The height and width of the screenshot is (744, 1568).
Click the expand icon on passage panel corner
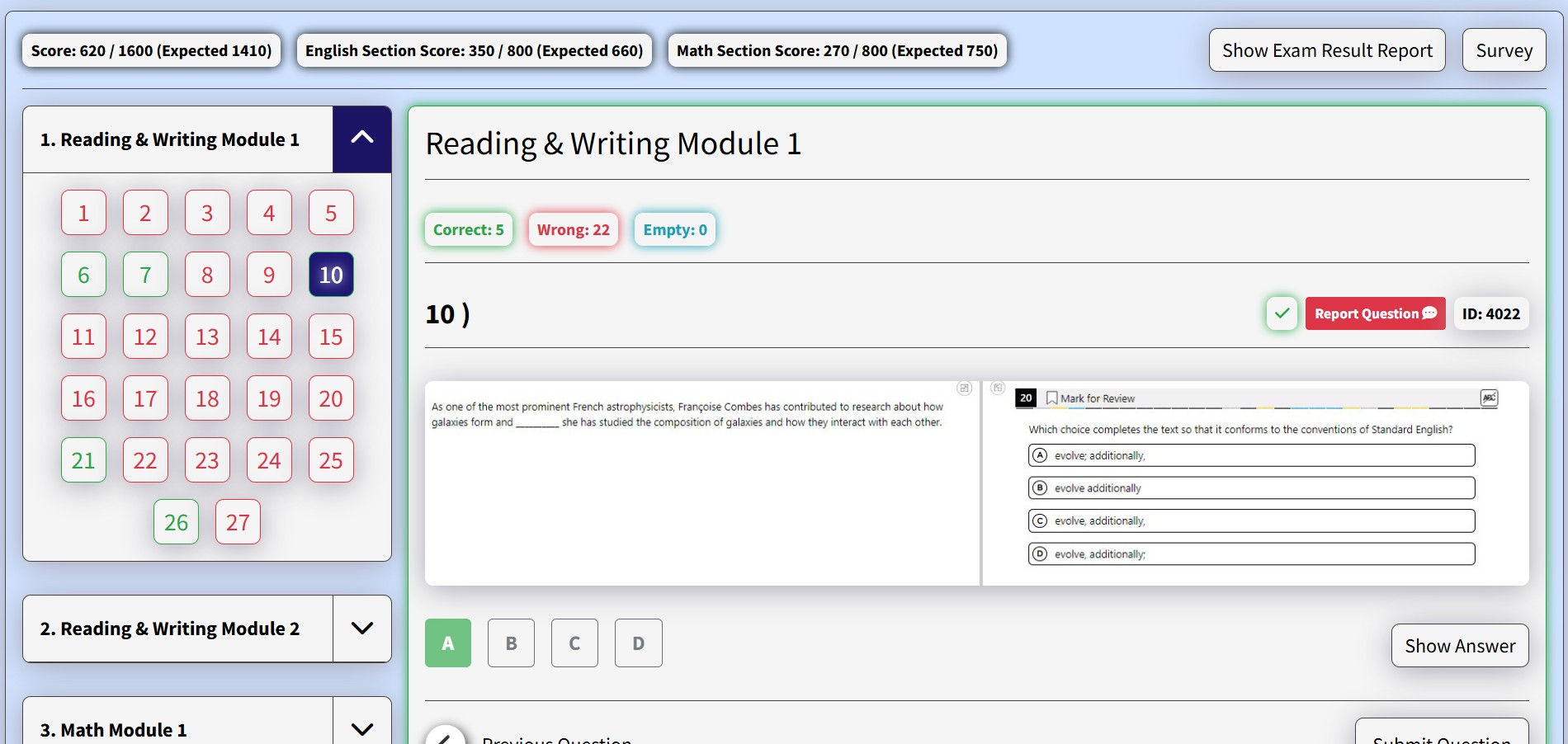964,388
